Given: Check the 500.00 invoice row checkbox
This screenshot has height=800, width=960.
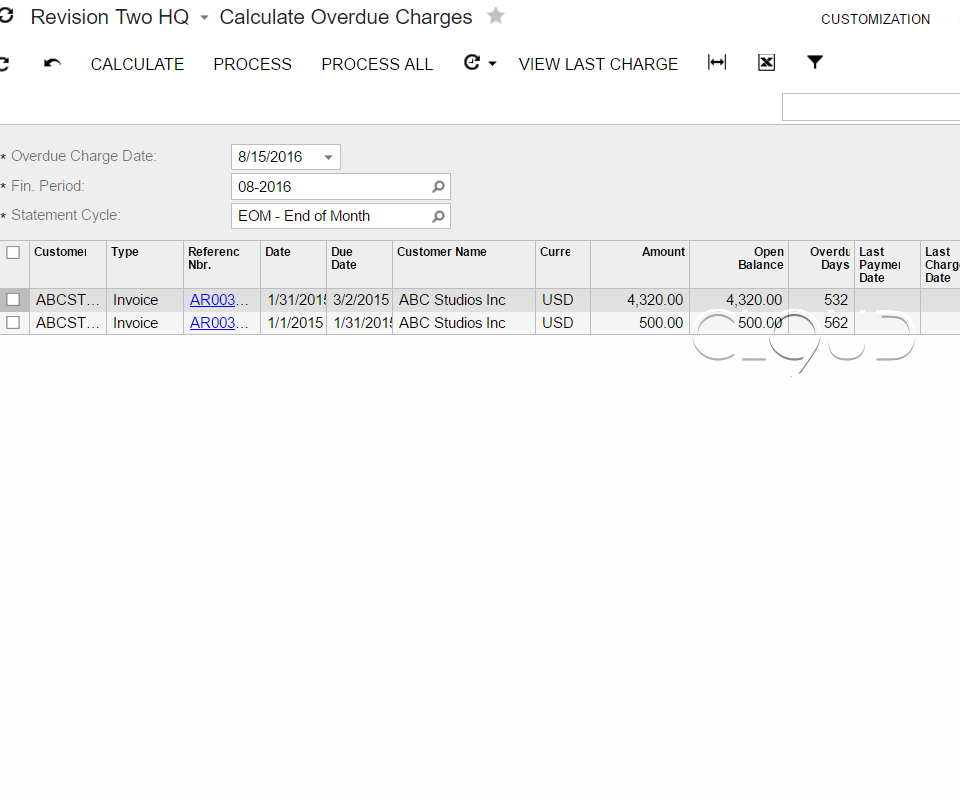Looking at the screenshot, I should tap(13, 323).
